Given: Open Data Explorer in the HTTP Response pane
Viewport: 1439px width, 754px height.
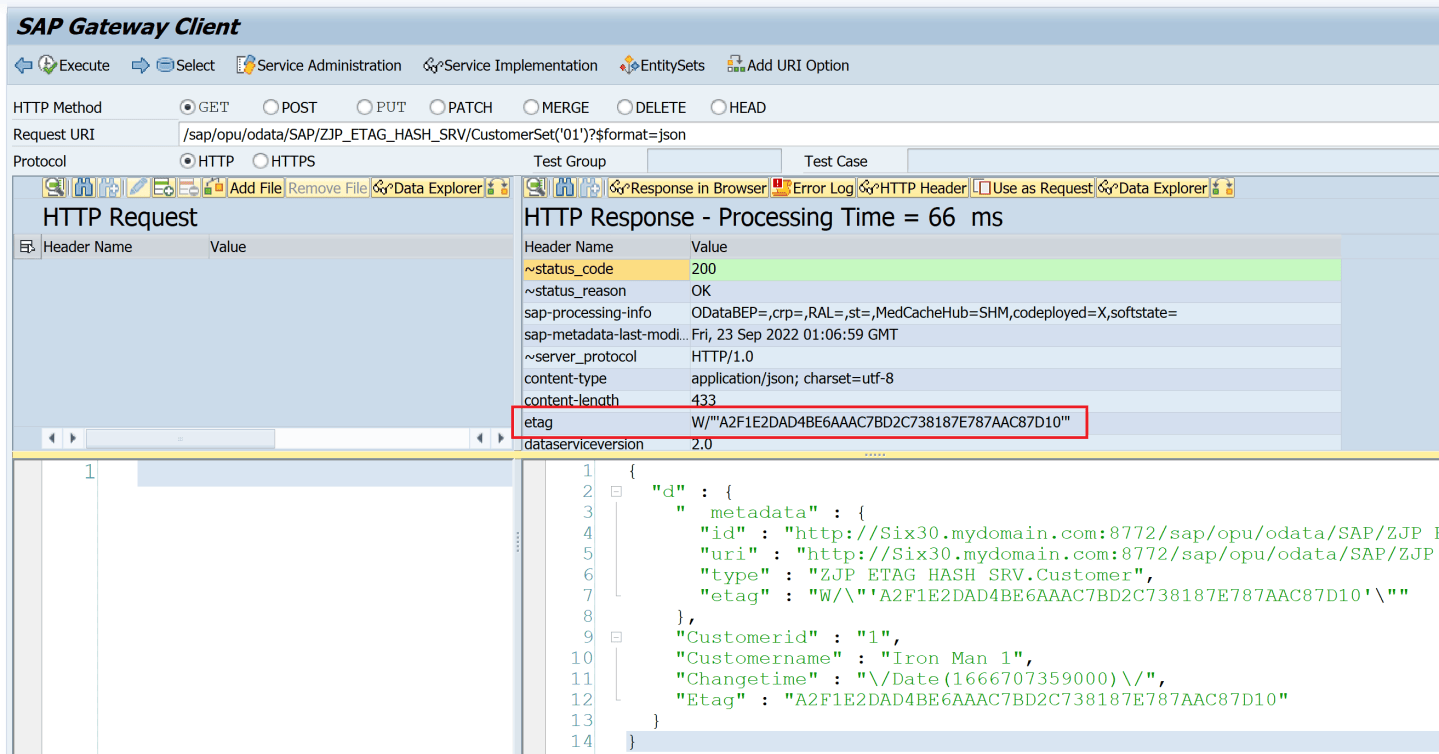Looking at the screenshot, I should coord(1153,188).
